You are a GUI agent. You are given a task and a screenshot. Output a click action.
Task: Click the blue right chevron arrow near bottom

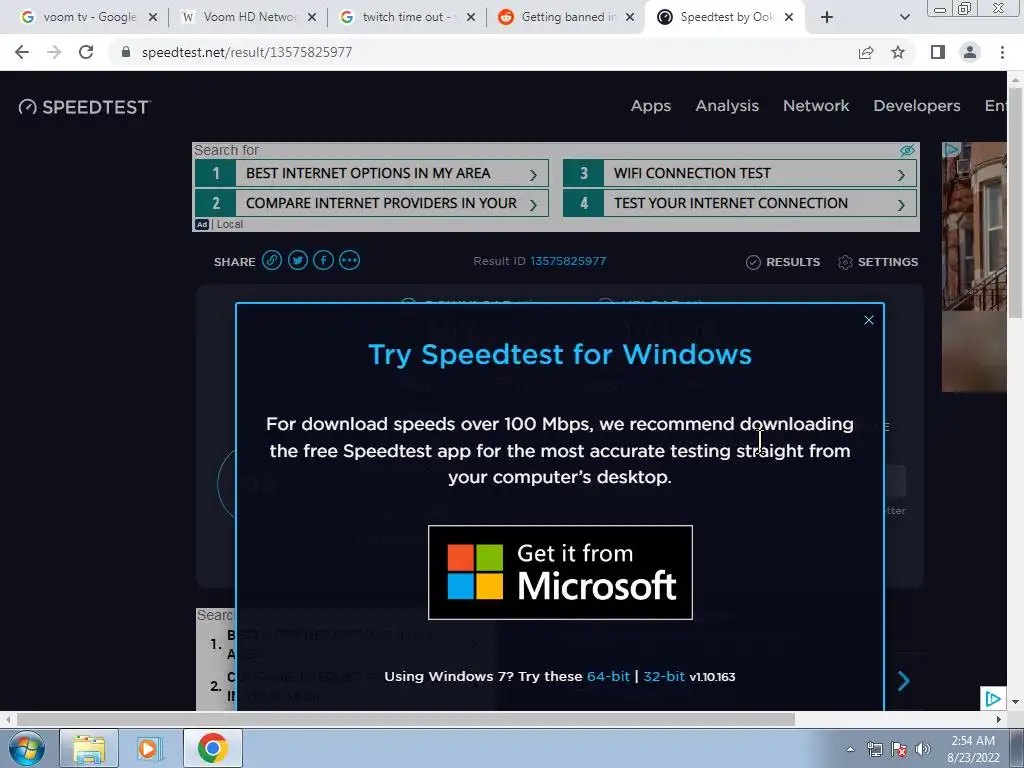tap(904, 680)
